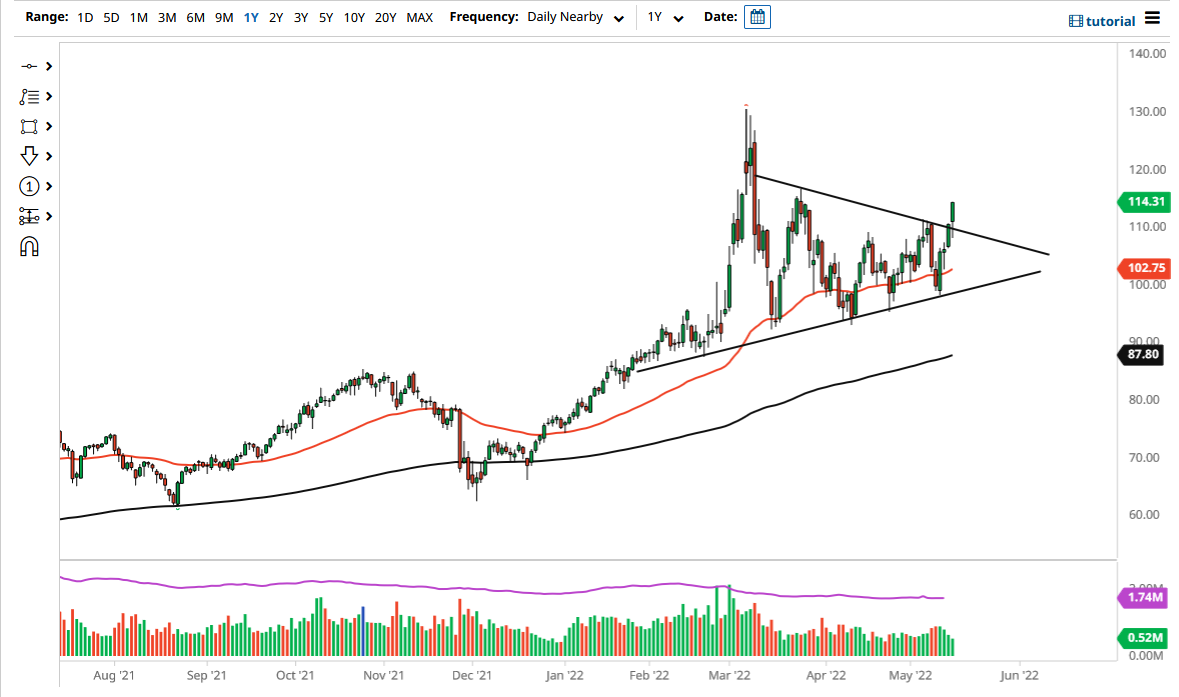The height and width of the screenshot is (697, 1179).
Task: Open the Daily Nearby frequency dropdown
Action: point(575,17)
